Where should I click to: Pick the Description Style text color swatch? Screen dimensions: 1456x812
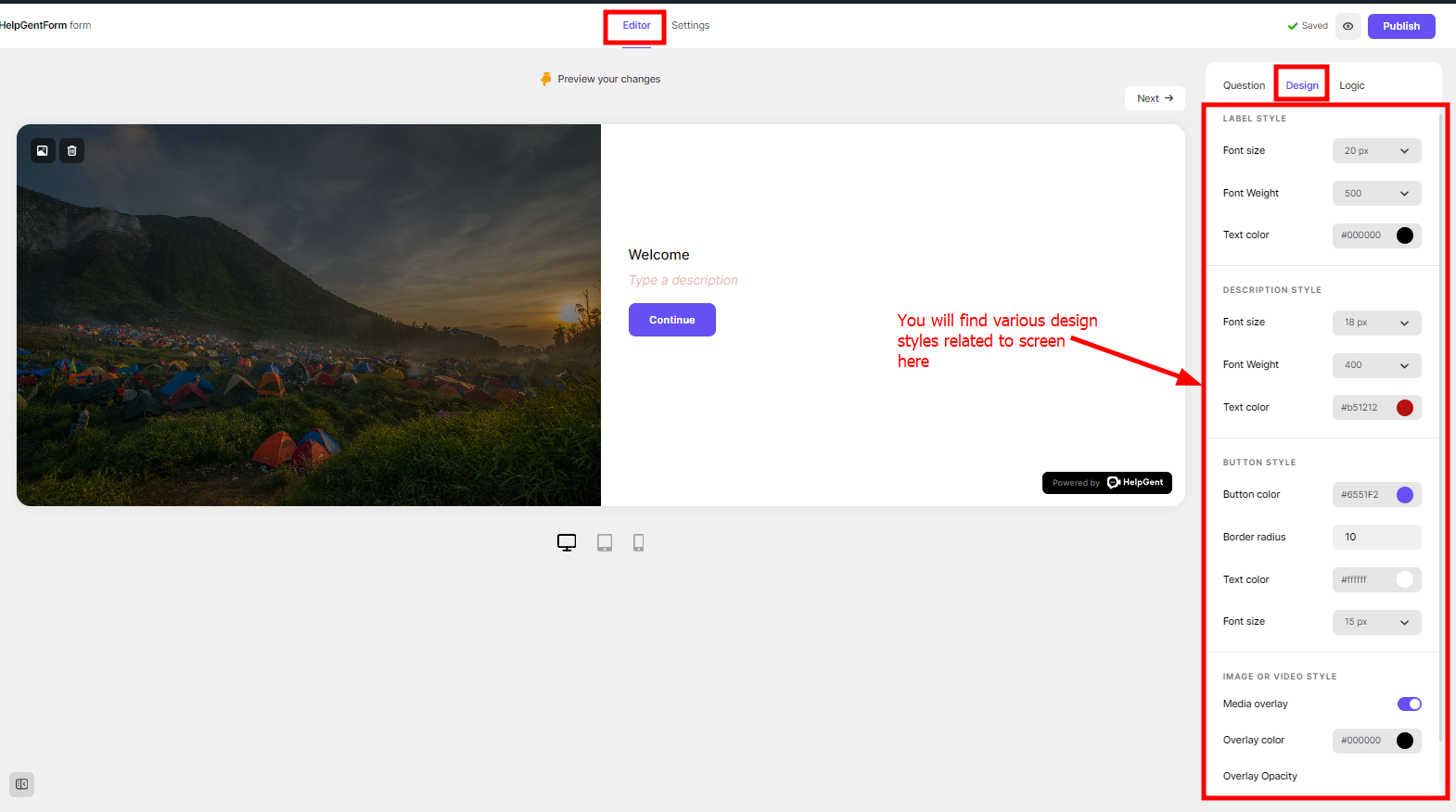click(1405, 408)
